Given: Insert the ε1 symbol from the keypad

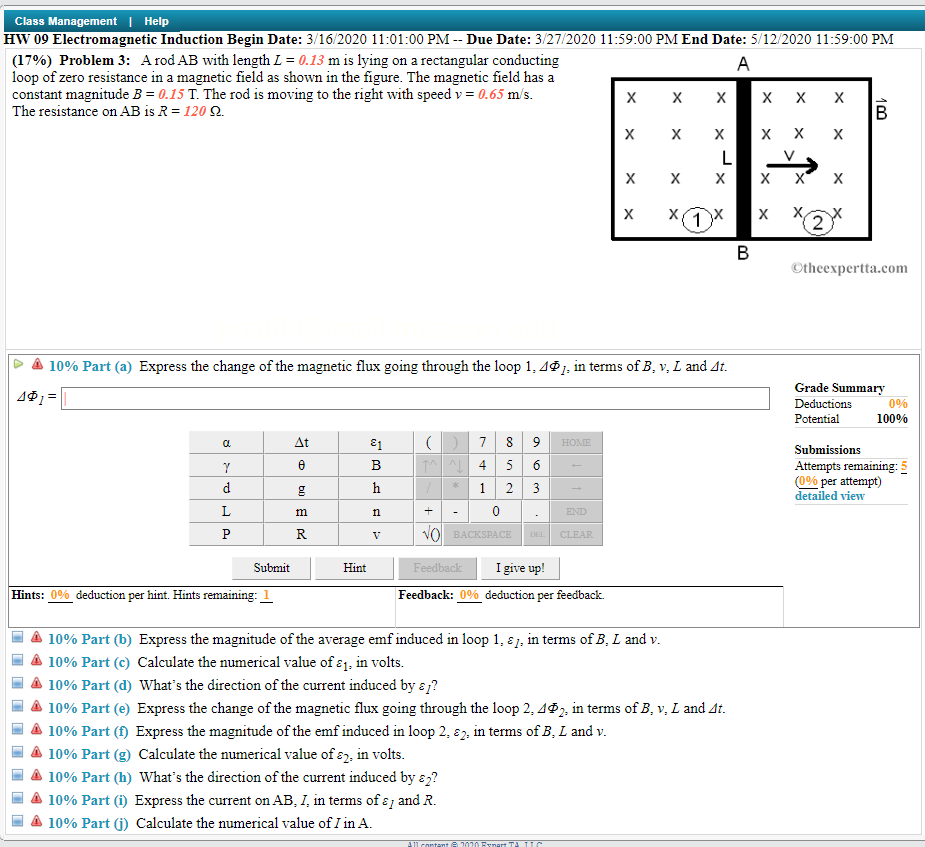Looking at the screenshot, I should point(376,441).
